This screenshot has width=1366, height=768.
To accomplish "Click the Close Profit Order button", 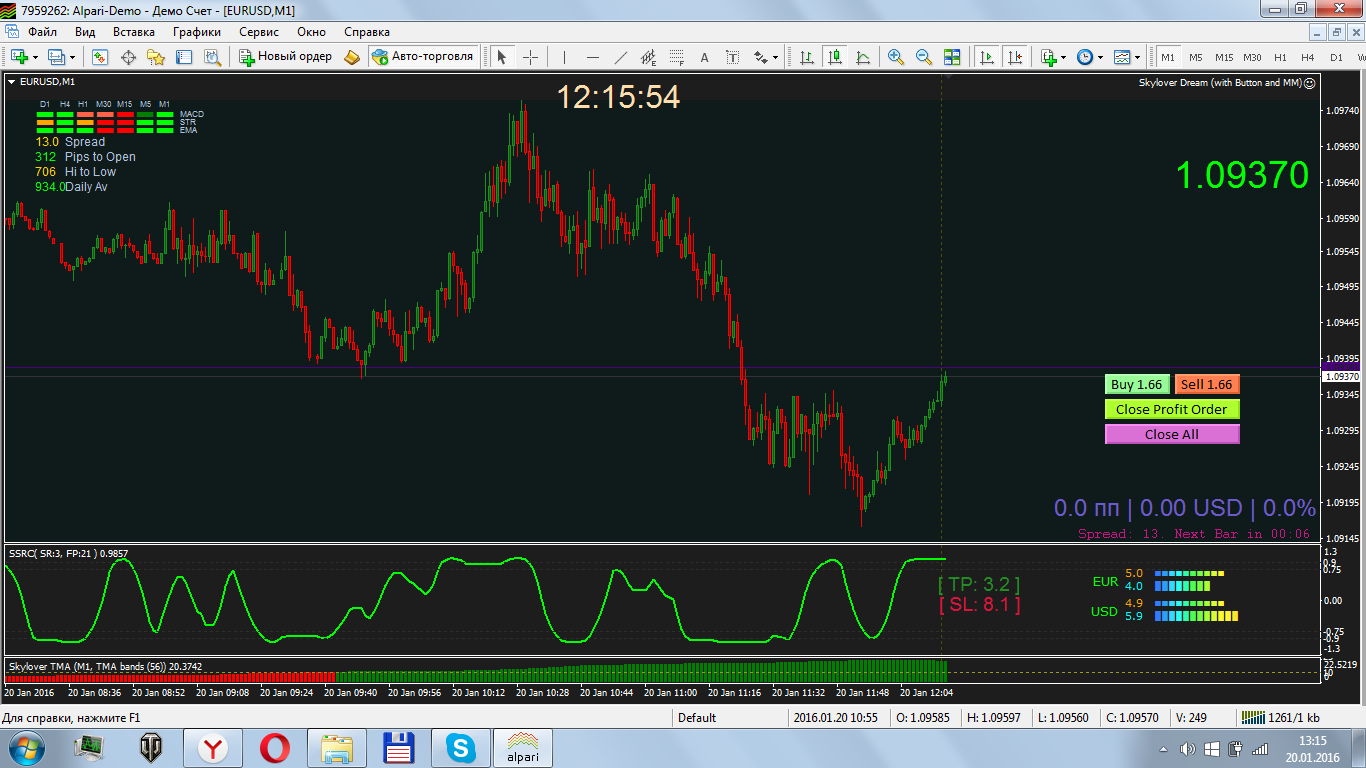I will [x=1172, y=409].
